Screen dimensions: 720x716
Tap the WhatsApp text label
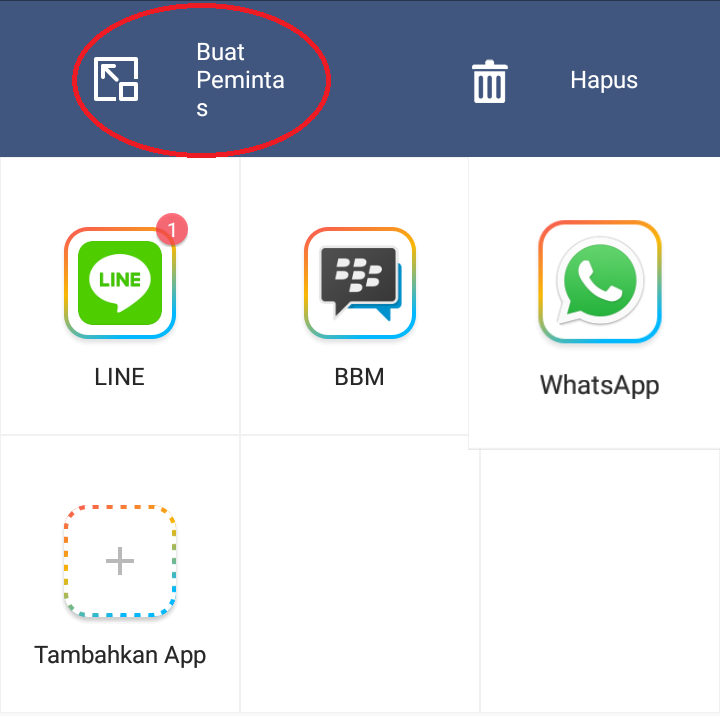pos(600,385)
